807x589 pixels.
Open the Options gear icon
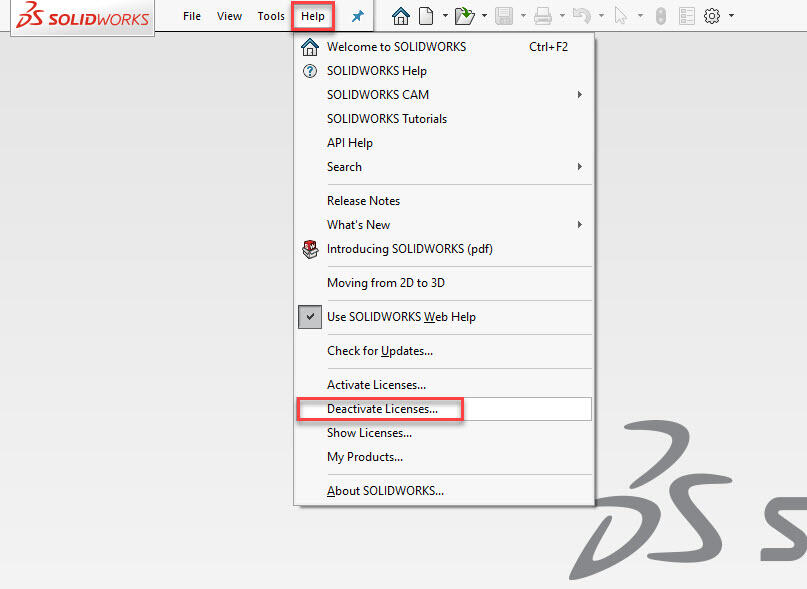(712, 16)
